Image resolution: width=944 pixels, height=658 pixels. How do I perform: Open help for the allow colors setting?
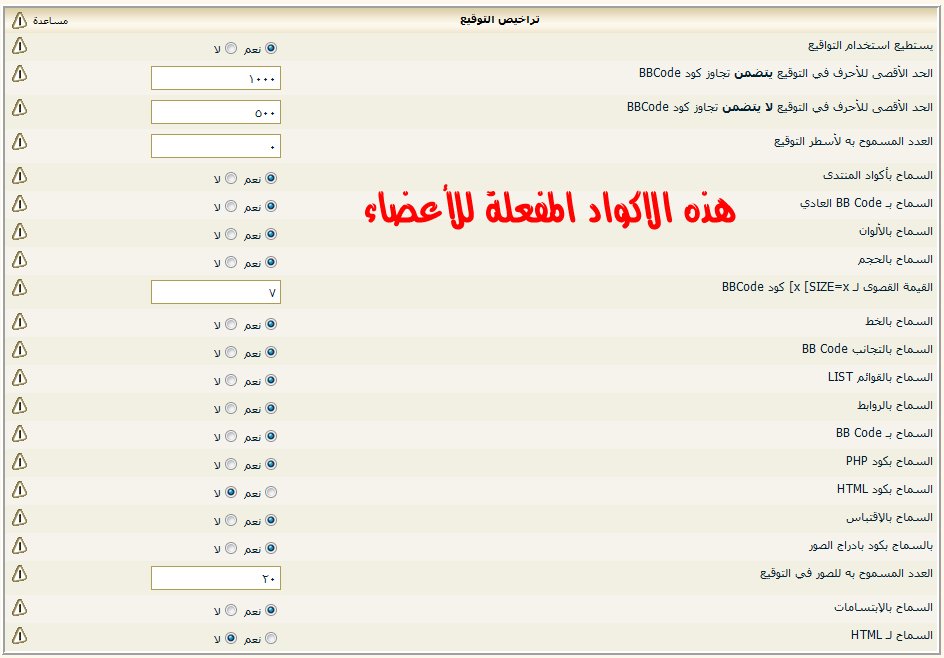pyautogui.click(x=19, y=232)
